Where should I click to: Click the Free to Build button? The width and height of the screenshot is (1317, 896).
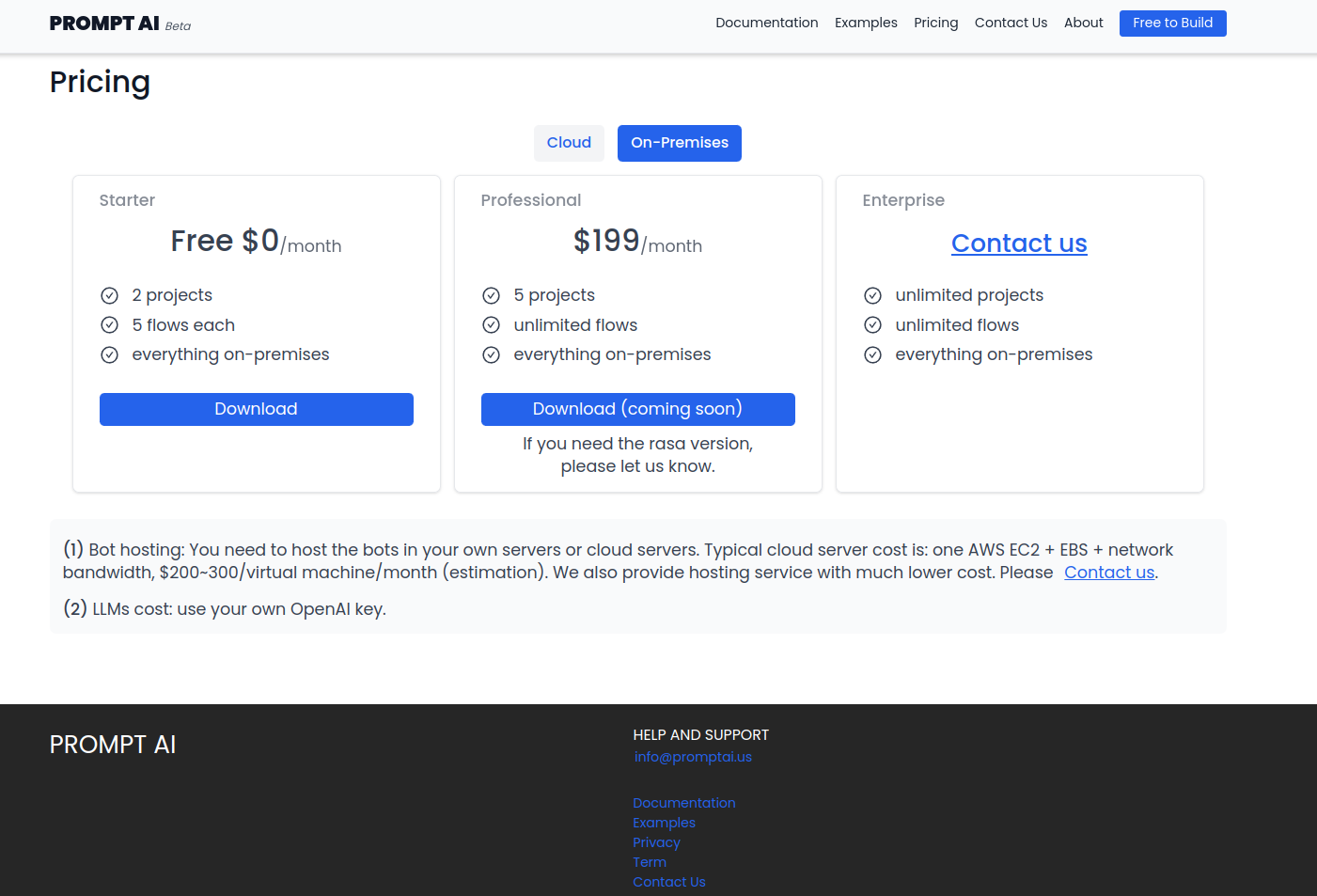pyautogui.click(x=1173, y=24)
